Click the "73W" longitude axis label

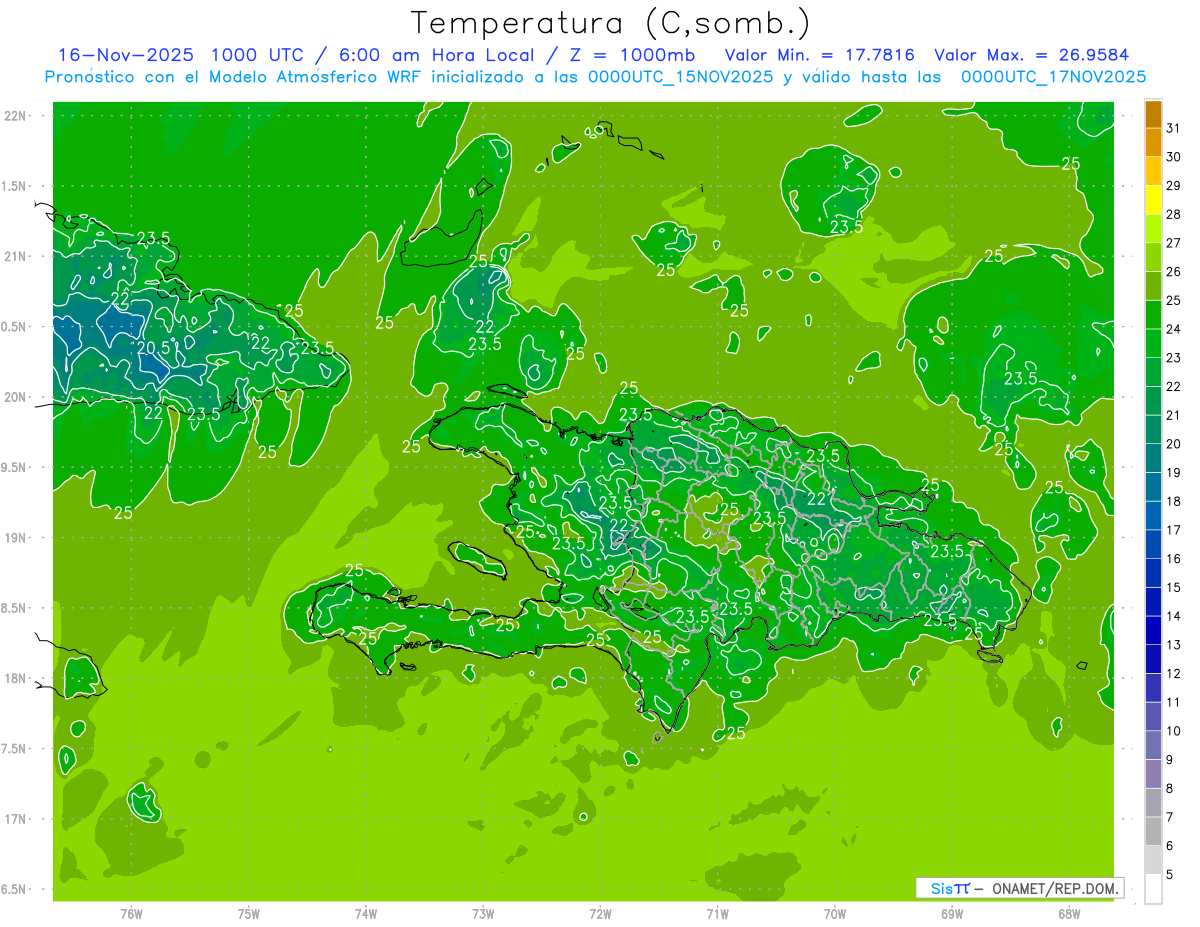(x=483, y=913)
